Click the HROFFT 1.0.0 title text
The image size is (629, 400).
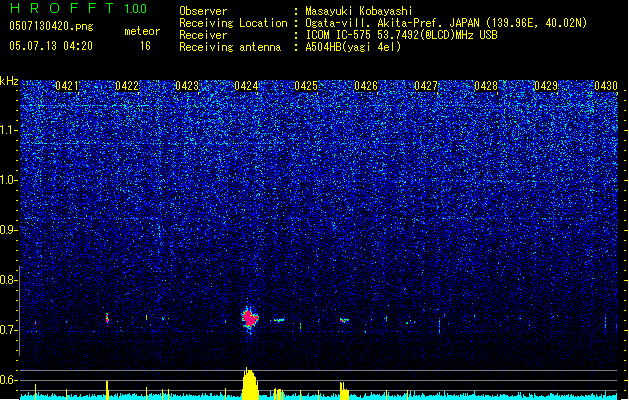coord(78,8)
